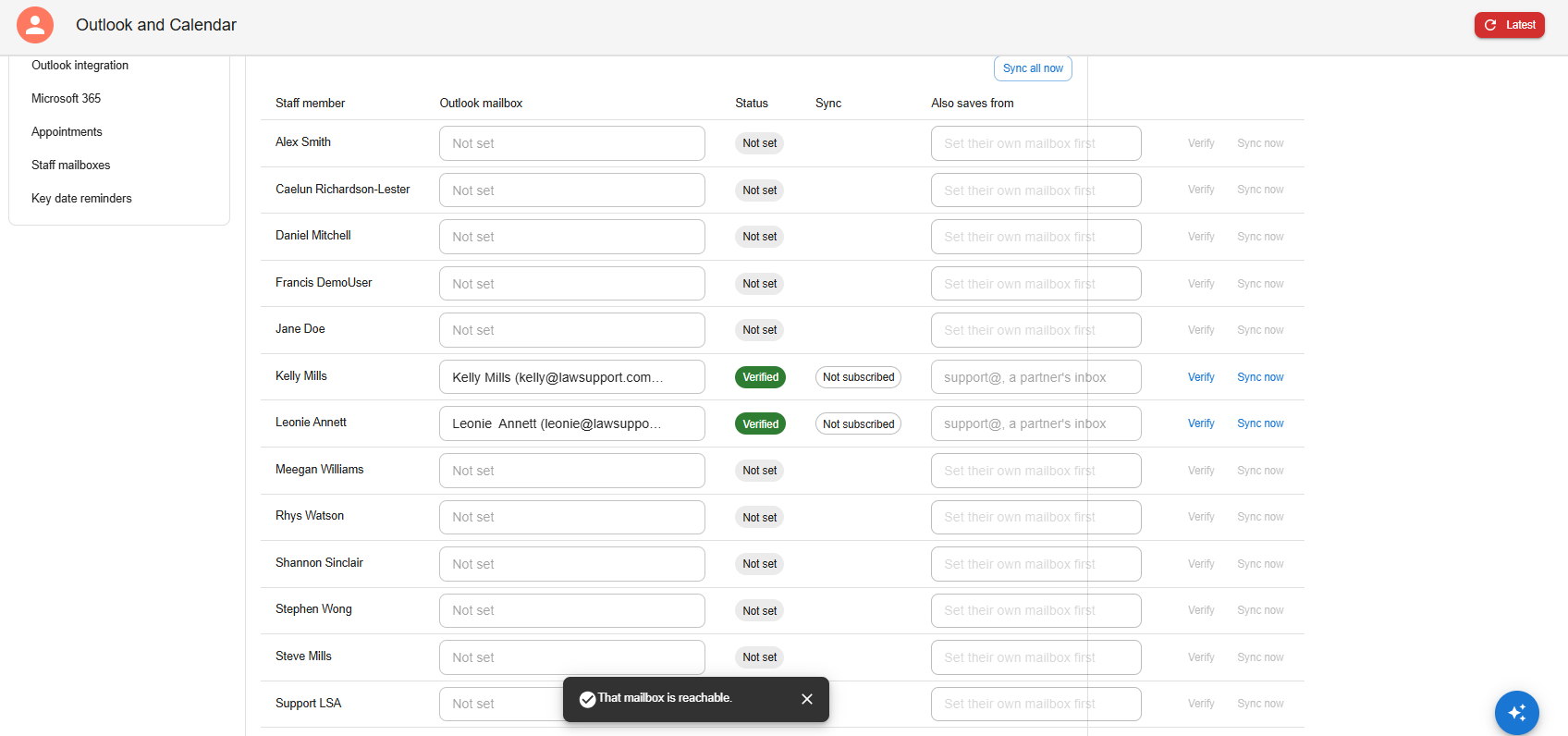Viewport: 1568px width, 736px height.
Task: Open Microsoft 365 section
Action: tap(66, 99)
